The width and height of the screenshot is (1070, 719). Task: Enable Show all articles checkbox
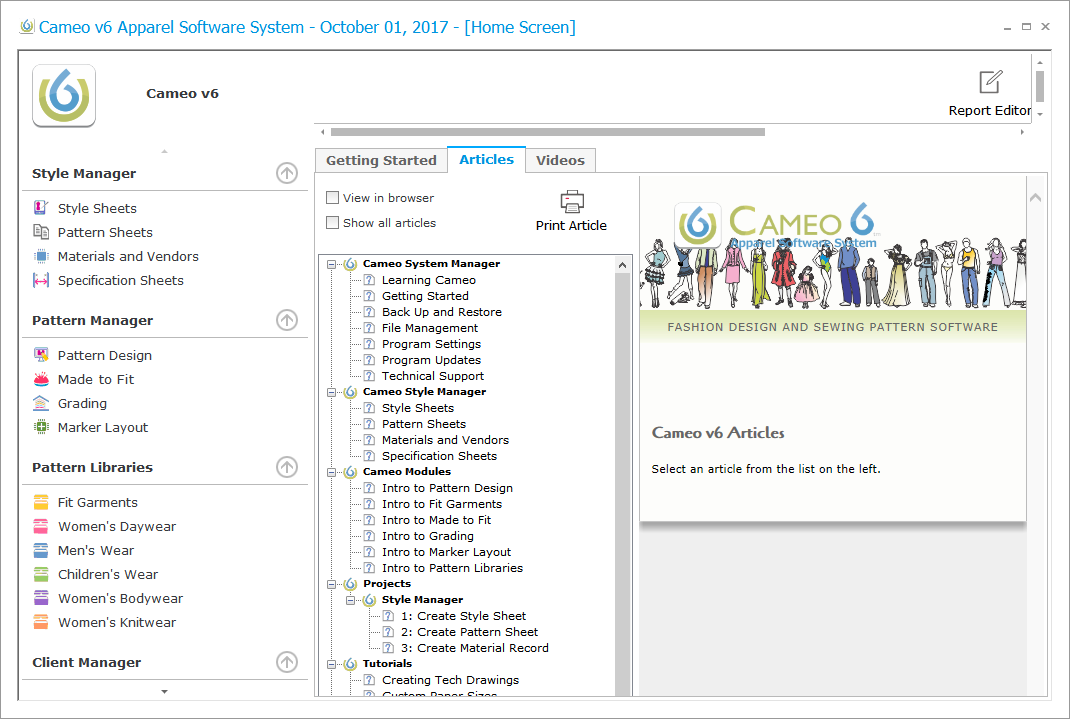(x=332, y=222)
